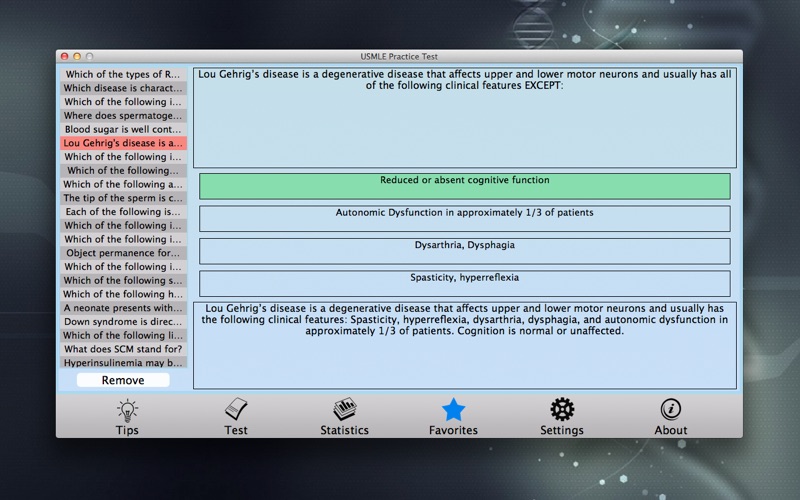Choose answer 'Autonomic Dysfunction in approximately 1/3 of patients'
This screenshot has width=800, height=500.
465,218
